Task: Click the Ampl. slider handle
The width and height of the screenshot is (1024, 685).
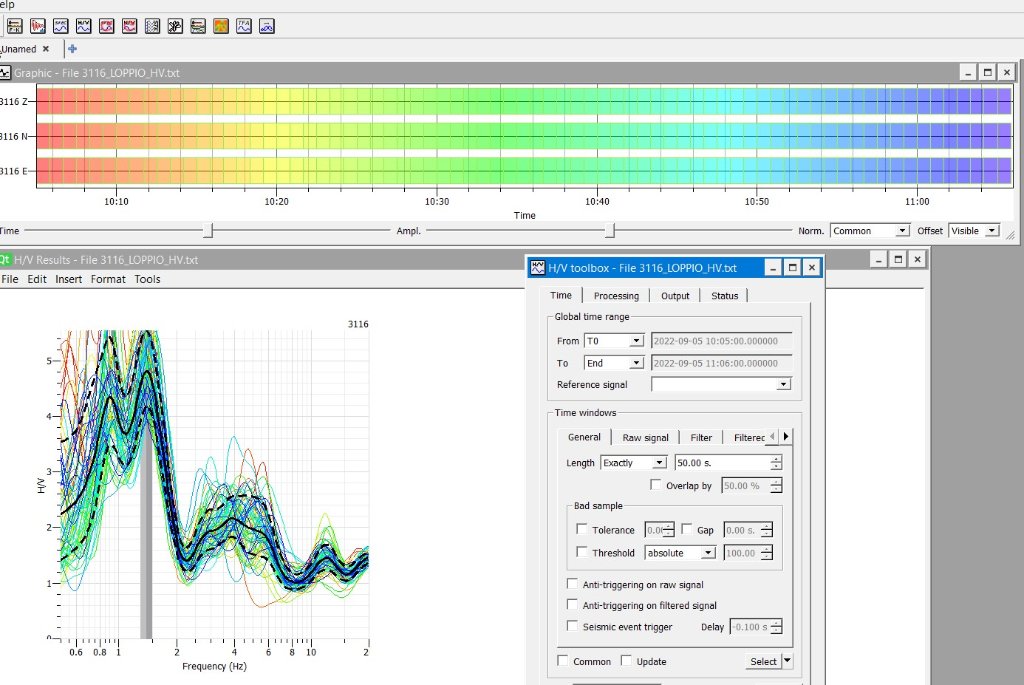Action: point(608,231)
